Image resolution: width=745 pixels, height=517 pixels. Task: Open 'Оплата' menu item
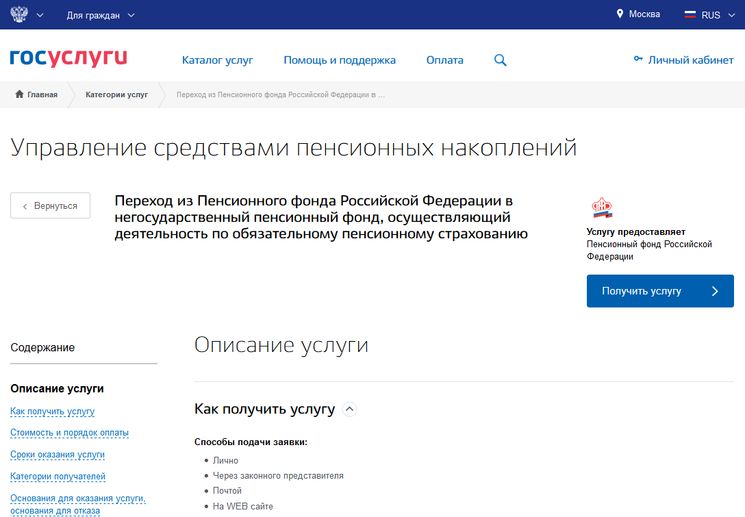(445, 60)
